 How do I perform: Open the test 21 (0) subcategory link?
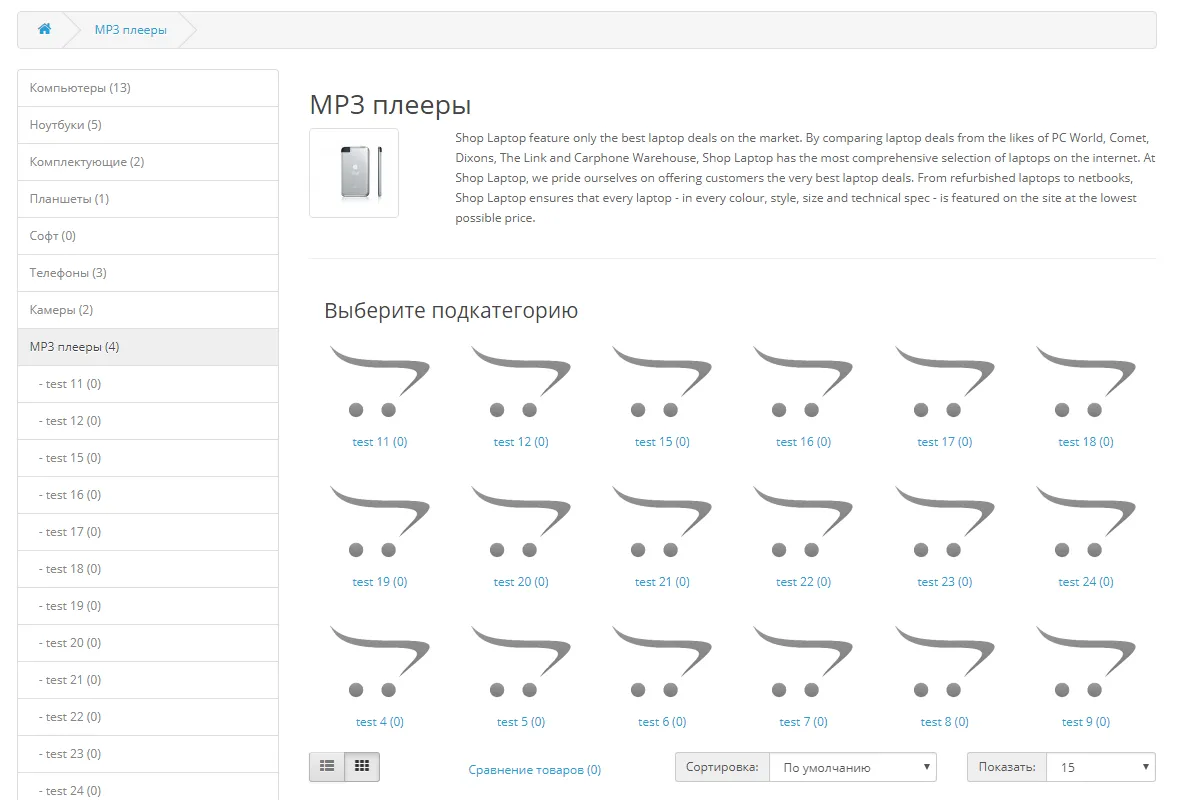tap(662, 581)
